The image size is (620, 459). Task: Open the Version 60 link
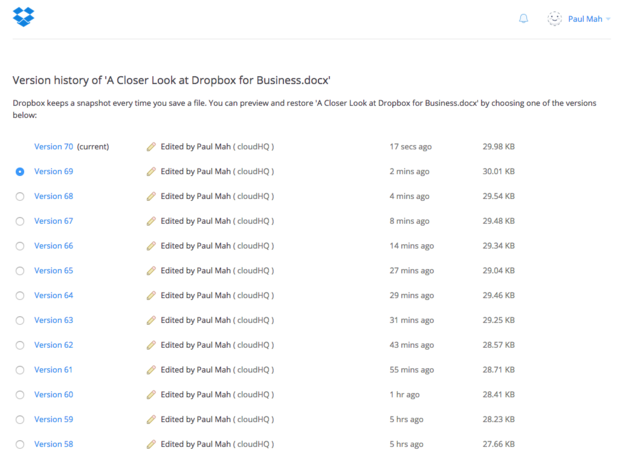point(53,395)
